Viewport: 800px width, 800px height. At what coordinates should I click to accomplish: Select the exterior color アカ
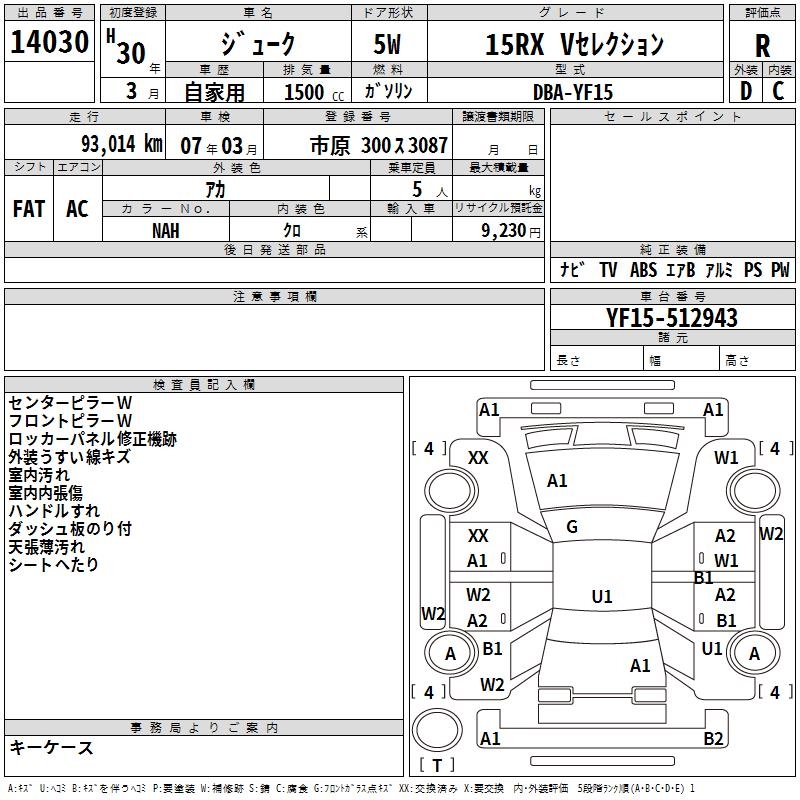(x=215, y=190)
